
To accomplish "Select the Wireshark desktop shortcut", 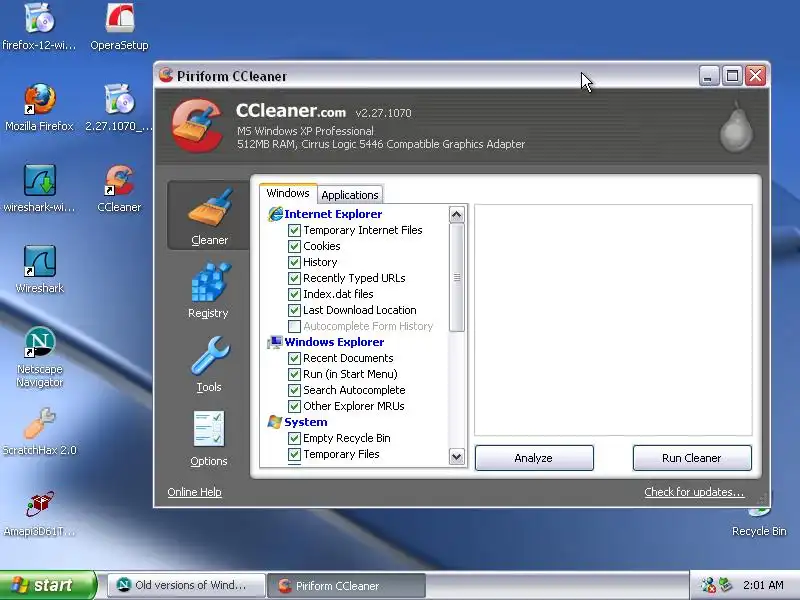I will [39, 270].
